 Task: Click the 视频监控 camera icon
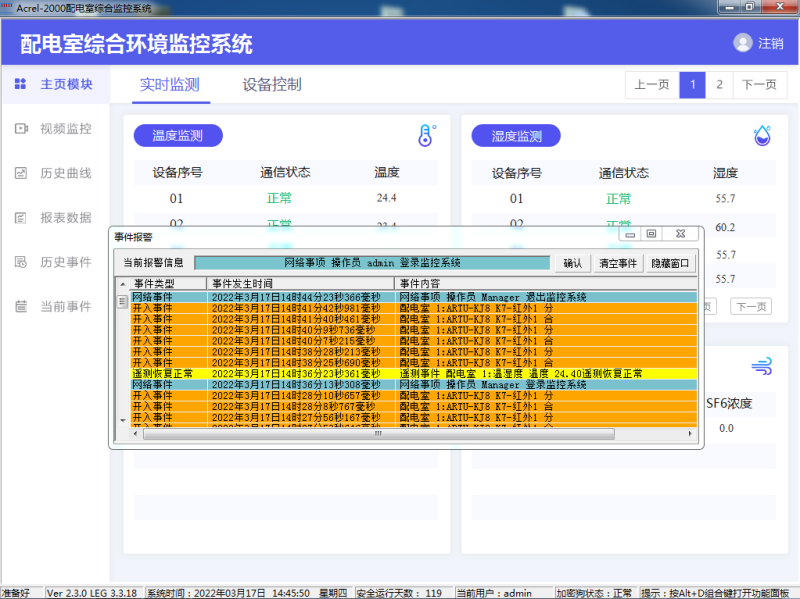pos(21,129)
